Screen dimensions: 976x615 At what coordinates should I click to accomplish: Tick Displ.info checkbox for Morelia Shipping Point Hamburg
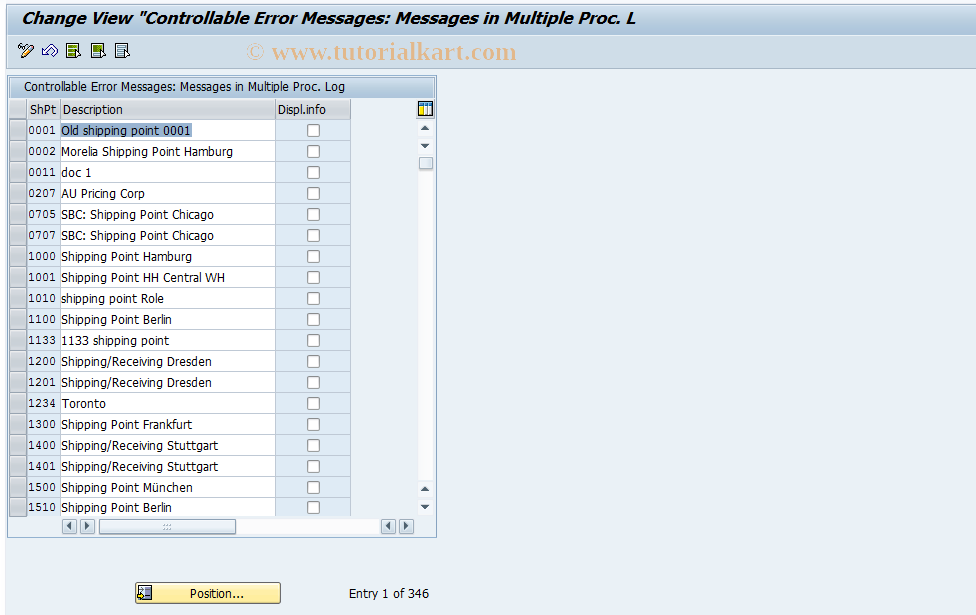(x=314, y=152)
